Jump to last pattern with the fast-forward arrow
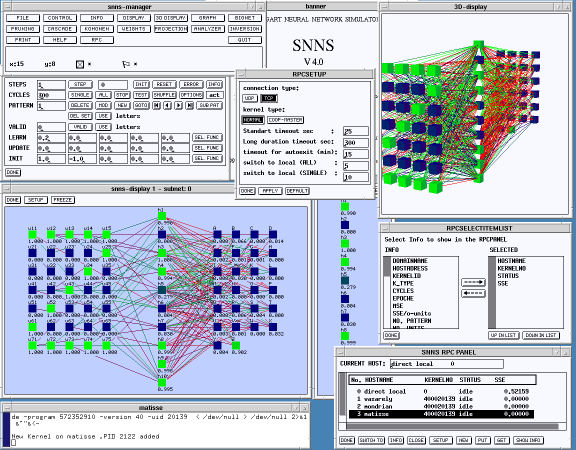This screenshot has height=450, width=576. 190,105
